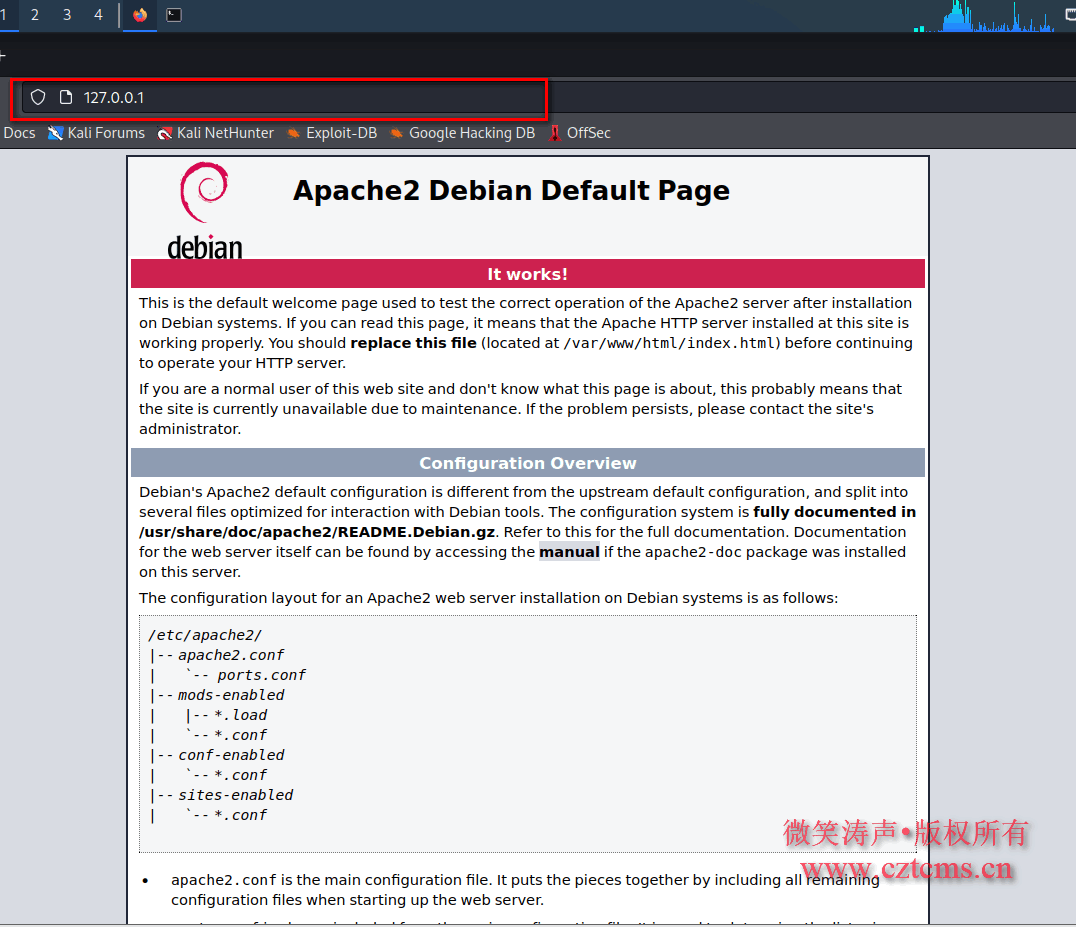Image resolution: width=1076 pixels, height=927 pixels.
Task: Open the Exploit-DB bookmark
Action: tap(332, 133)
